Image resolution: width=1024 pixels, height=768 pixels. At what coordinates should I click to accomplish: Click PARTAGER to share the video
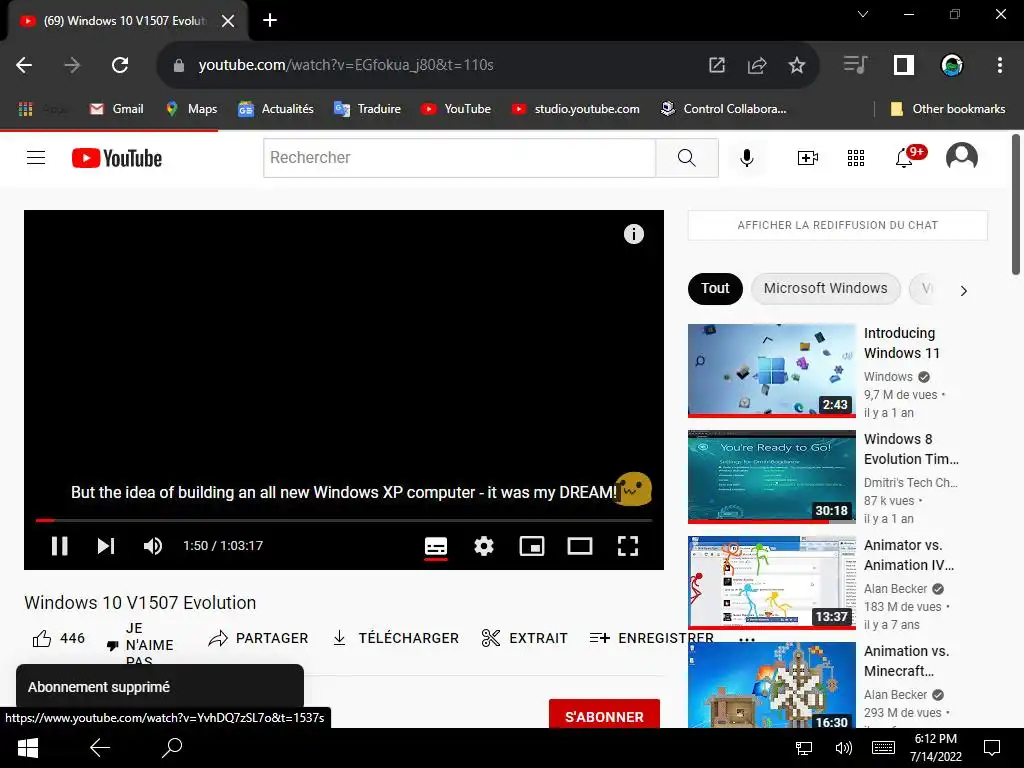click(258, 638)
